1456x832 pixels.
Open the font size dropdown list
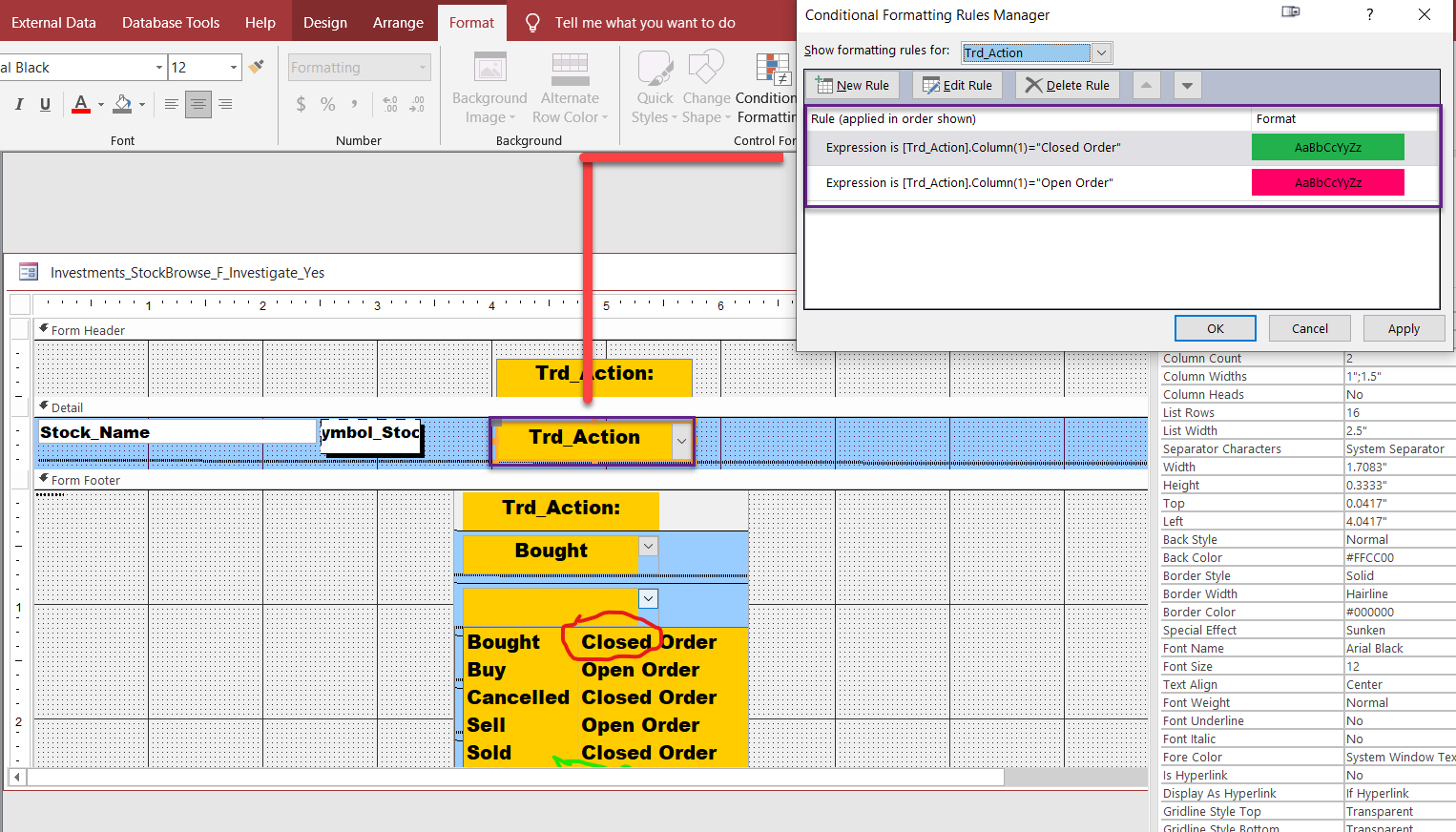coord(234,67)
